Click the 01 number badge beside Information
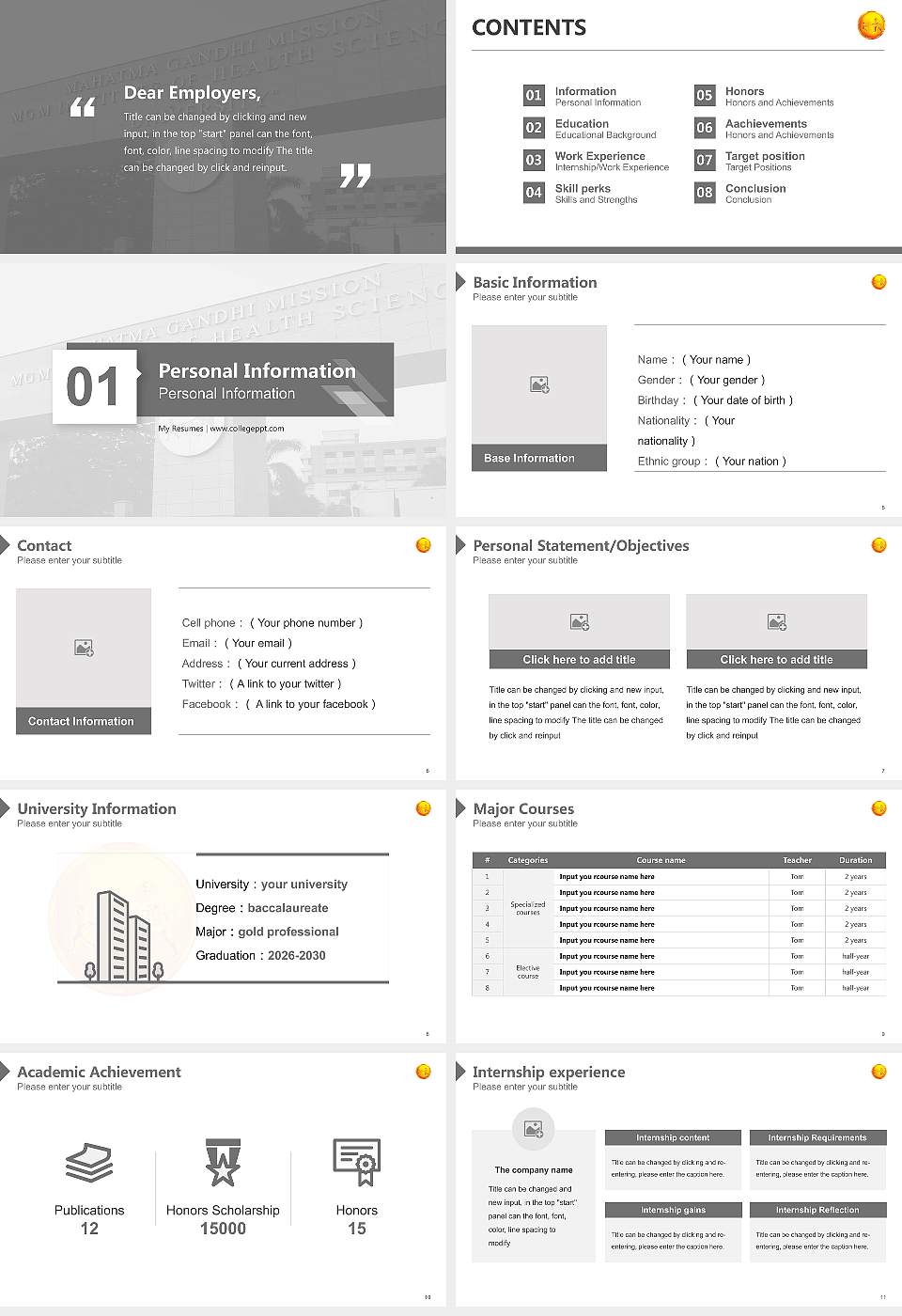 point(534,95)
